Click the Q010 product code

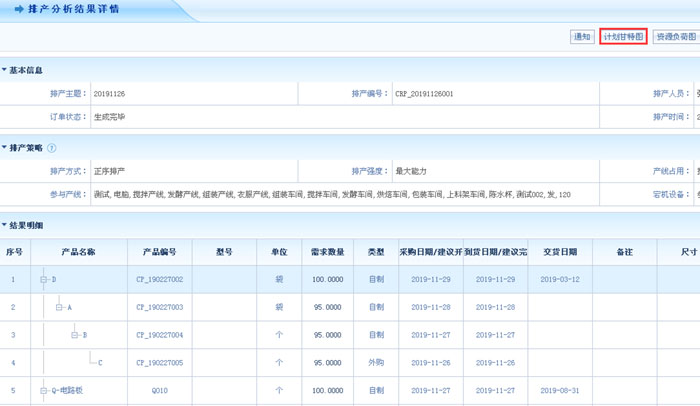[159, 390]
